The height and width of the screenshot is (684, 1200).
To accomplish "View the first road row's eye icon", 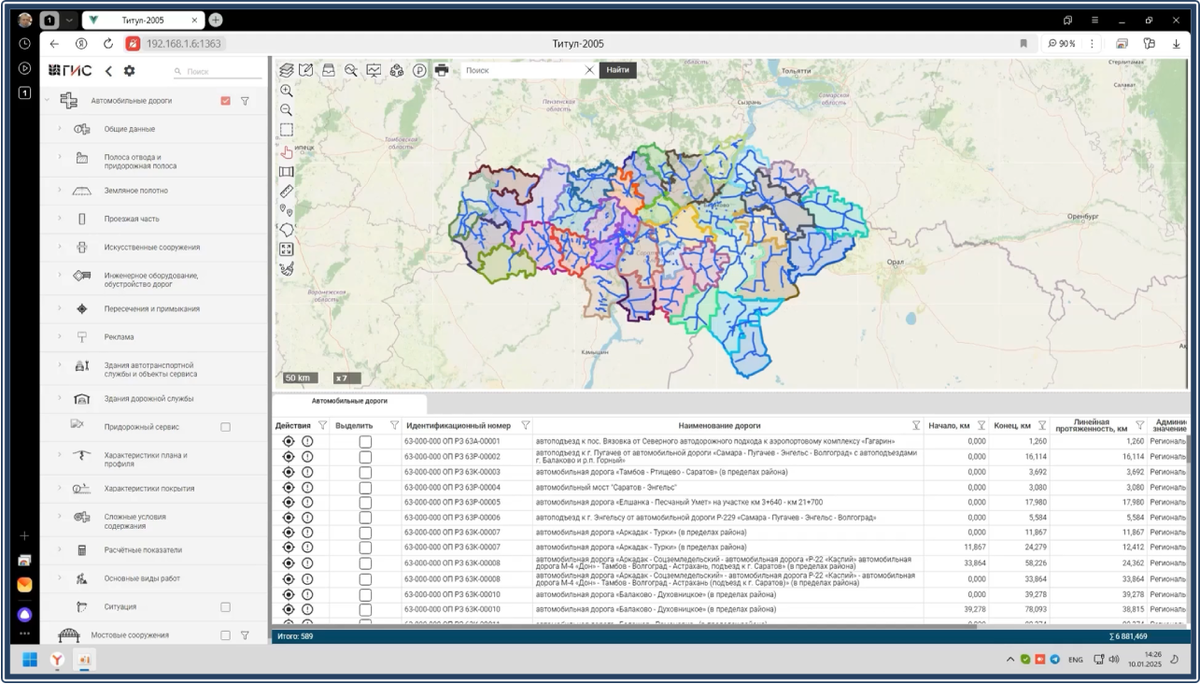I will click(x=289, y=441).
